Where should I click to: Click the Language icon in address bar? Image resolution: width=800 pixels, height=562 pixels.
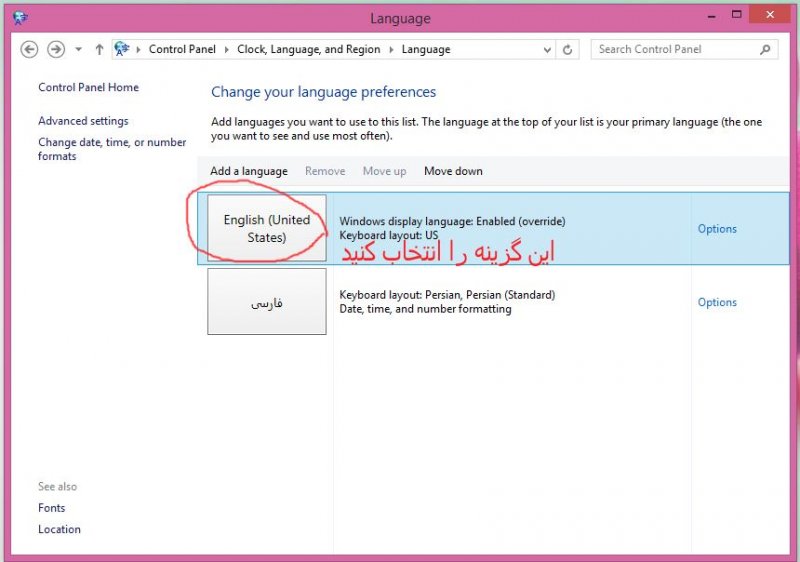click(122, 49)
